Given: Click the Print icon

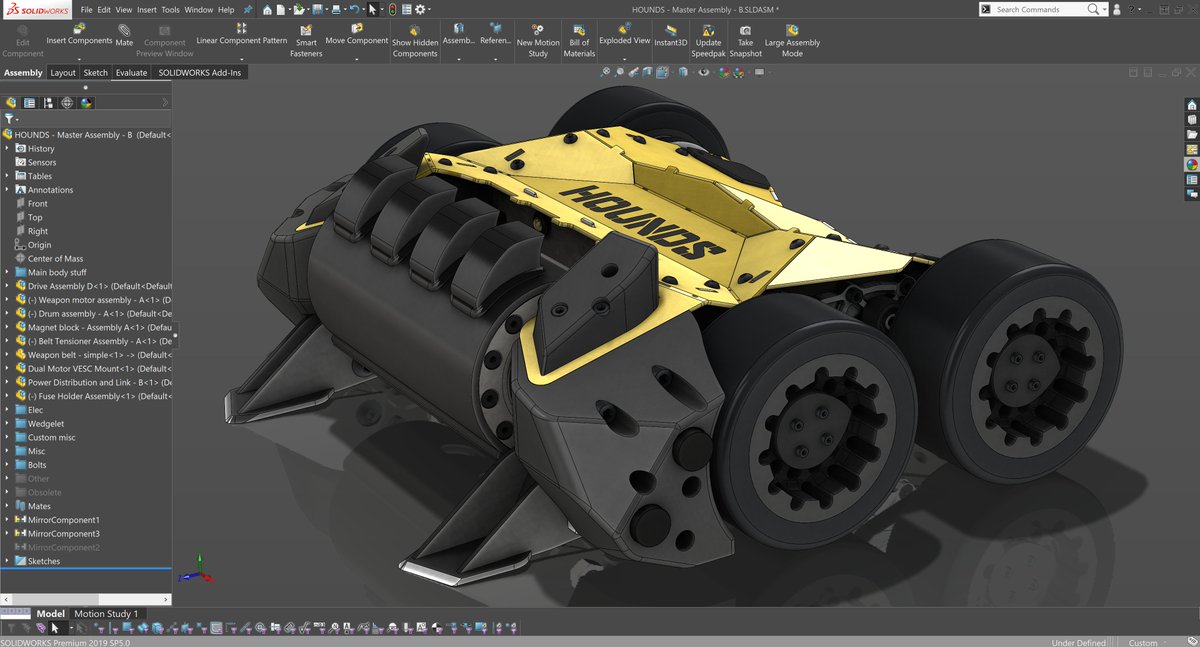Looking at the screenshot, I should tap(337, 9).
